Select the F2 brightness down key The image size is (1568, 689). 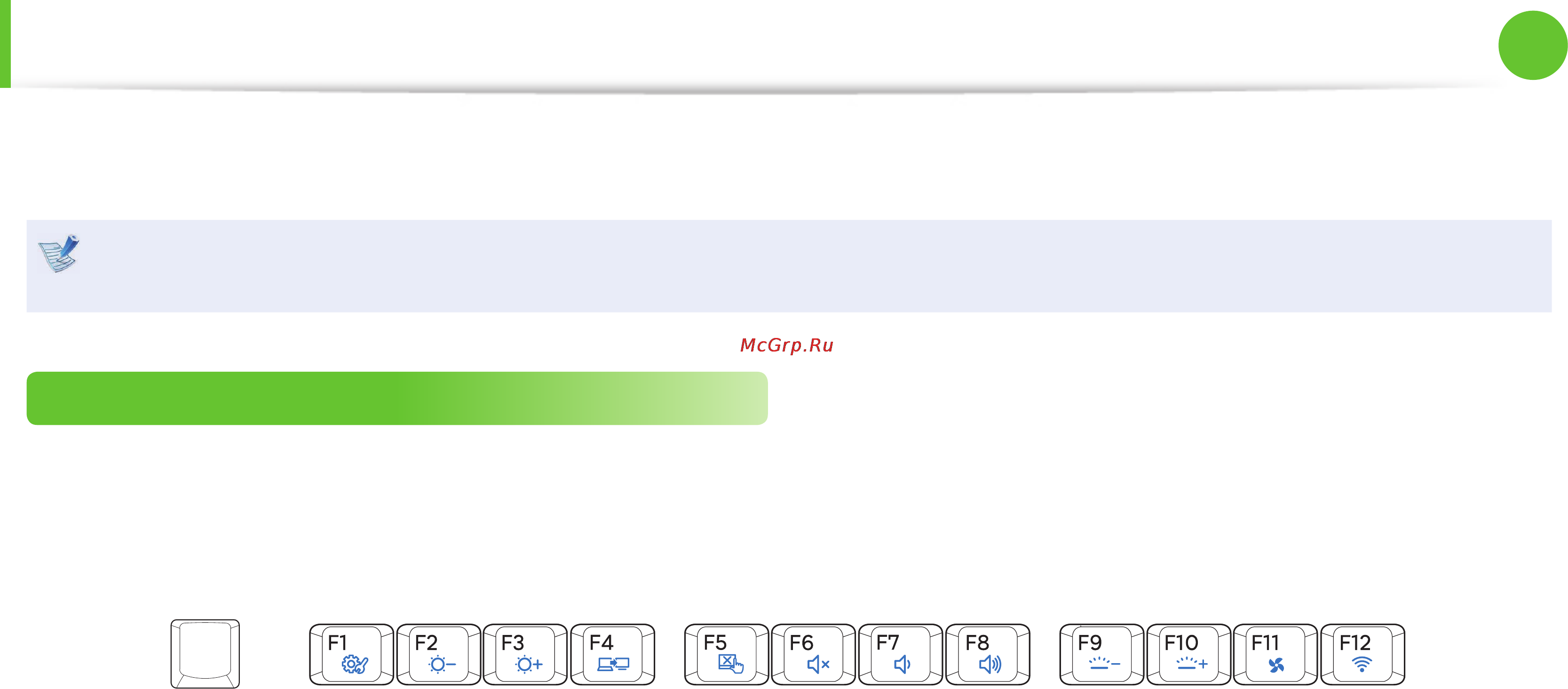tap(438, 654)
